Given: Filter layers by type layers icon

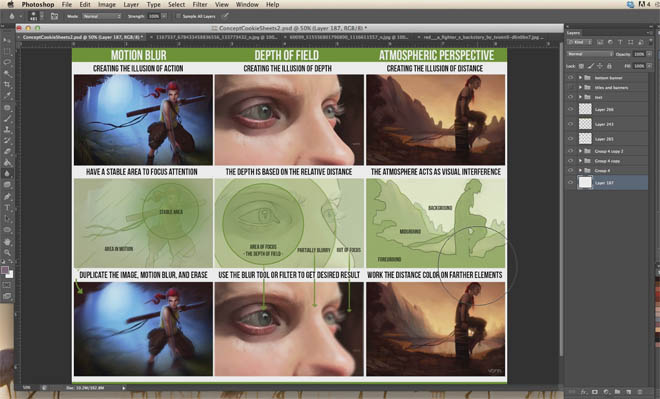Looking at the screenshot, I should [x=620, y=43].
